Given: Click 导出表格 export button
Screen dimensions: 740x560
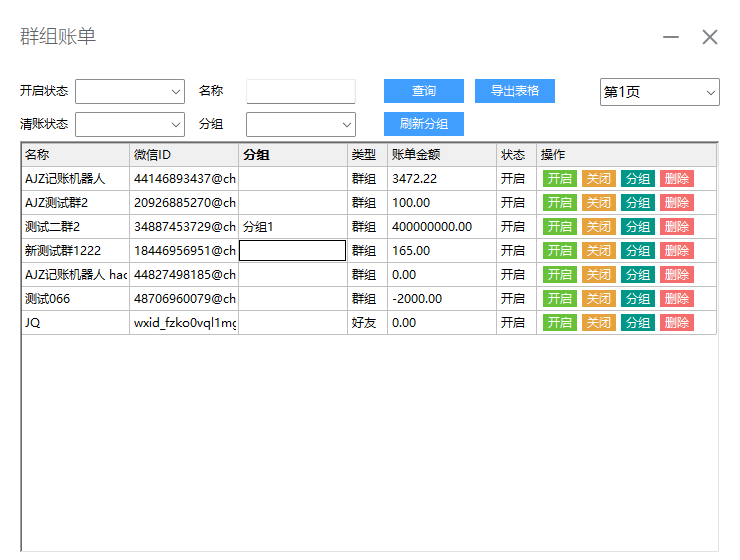Looking at the screenshot, I should [514, 91].
